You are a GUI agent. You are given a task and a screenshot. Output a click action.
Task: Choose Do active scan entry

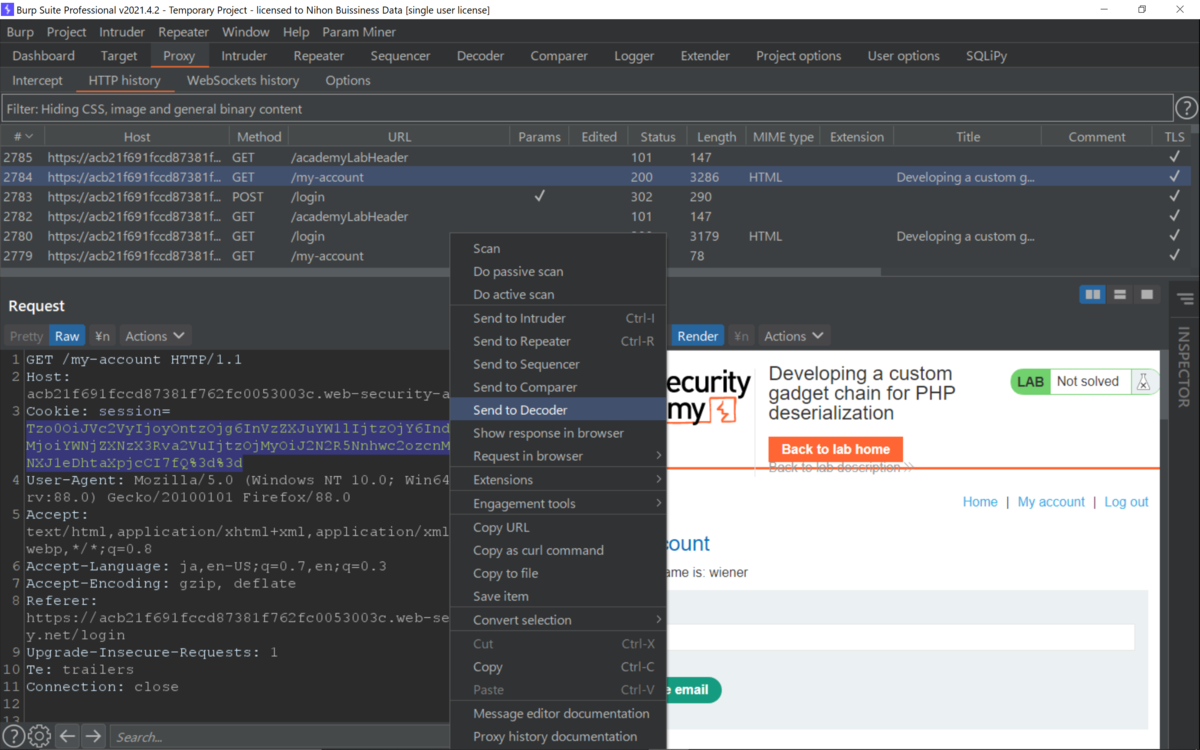558,294
